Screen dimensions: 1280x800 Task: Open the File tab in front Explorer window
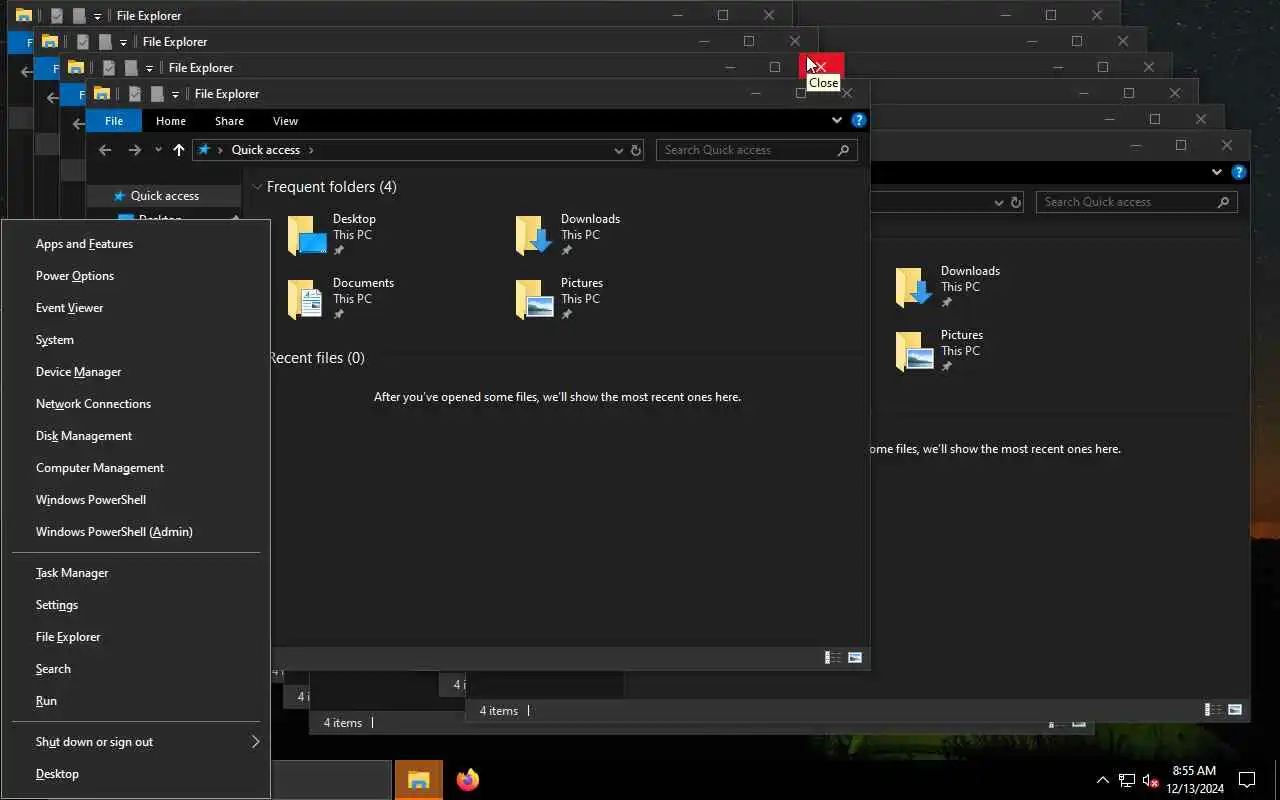tap(114, 121)
